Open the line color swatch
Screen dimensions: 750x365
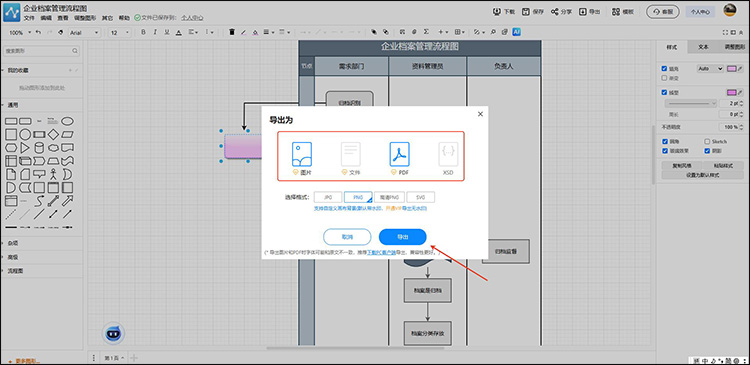click(732, 92)
